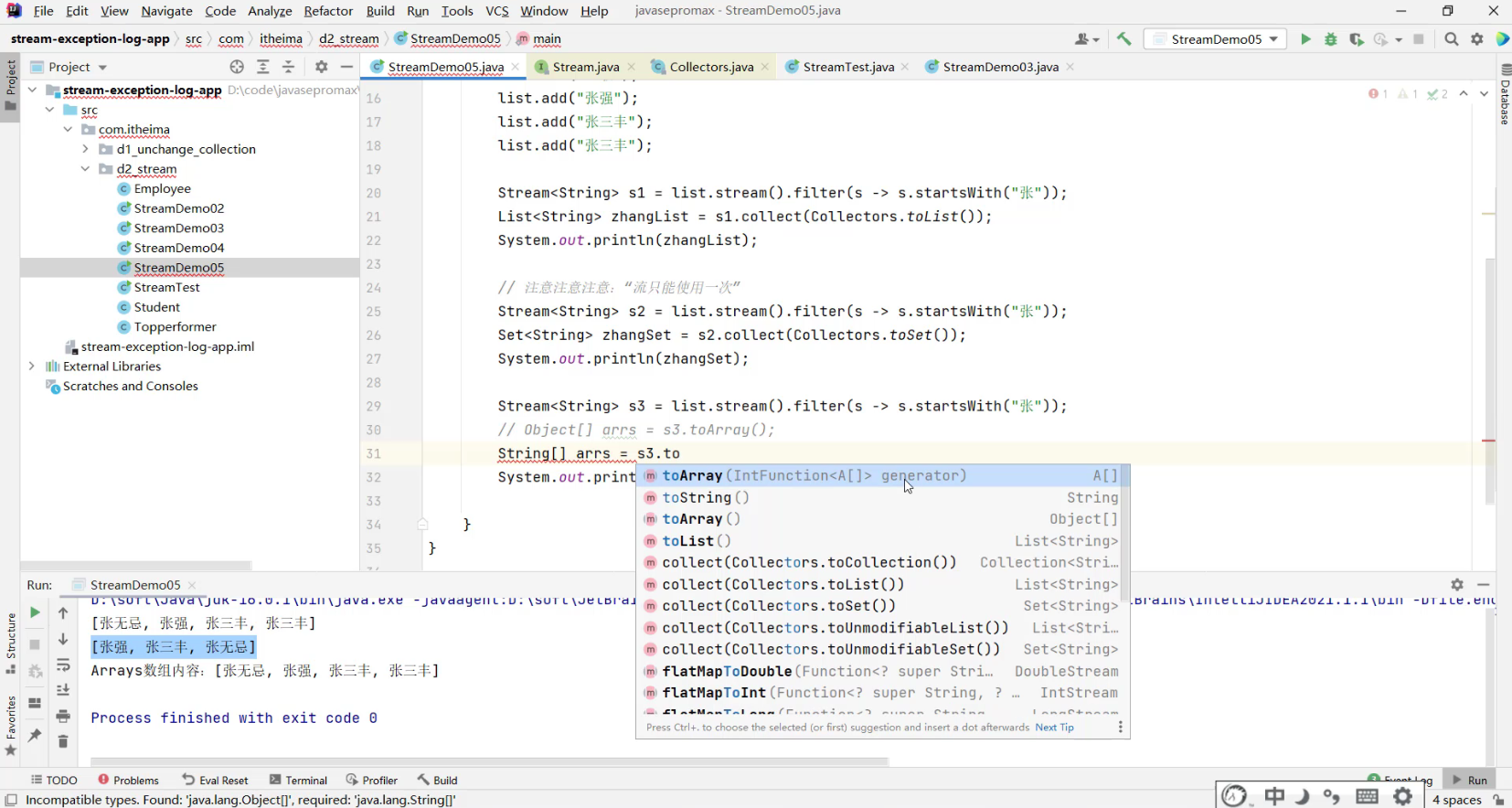Open the Build tool window
The height and width of the screenshot is (808, 1512).
[x=438, y=780]
